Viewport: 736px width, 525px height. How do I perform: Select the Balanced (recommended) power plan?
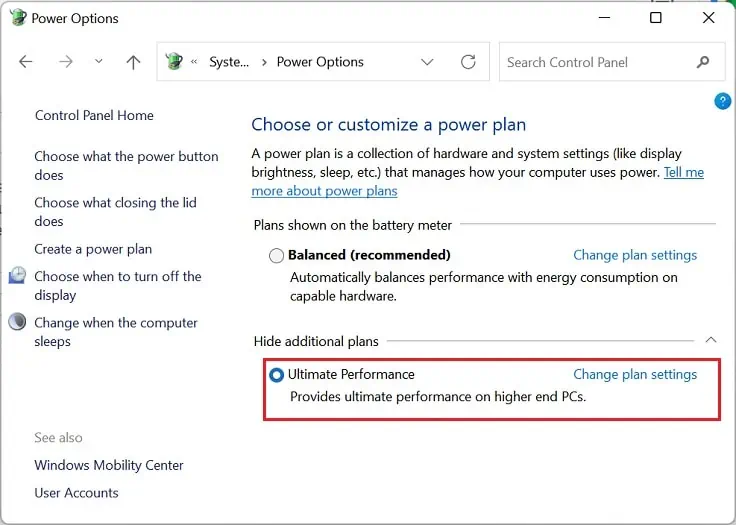click(x=277, y=255)
